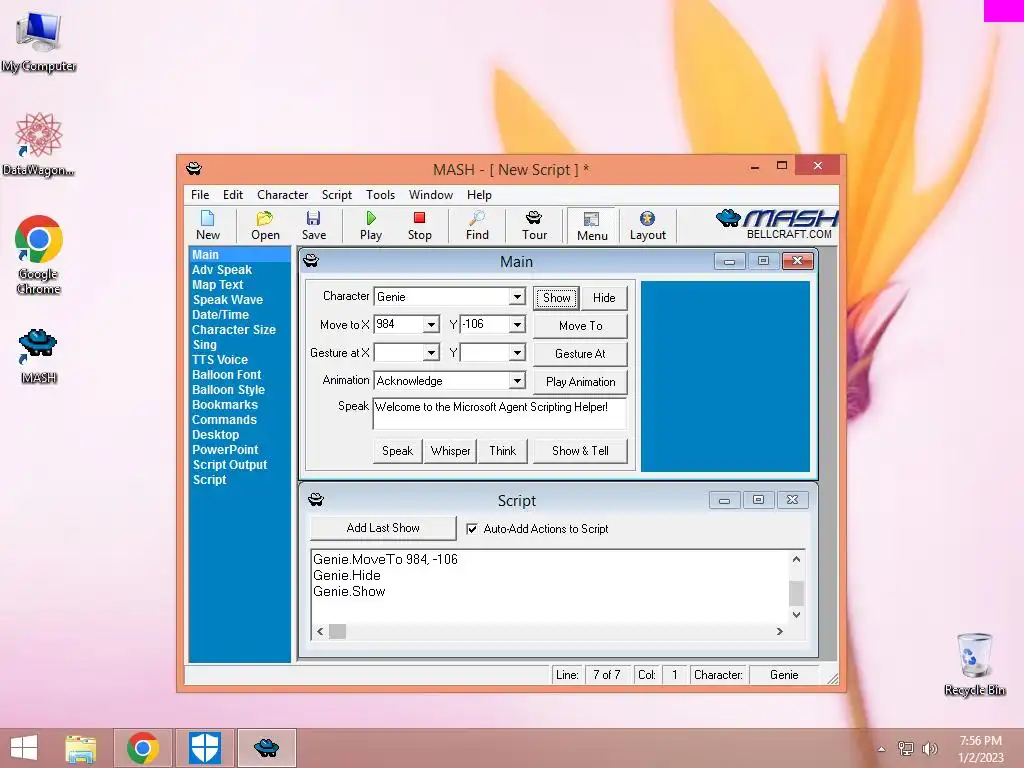Open the shield security taskbar icon
1024x768 pixels.
[x=204, y=748]
